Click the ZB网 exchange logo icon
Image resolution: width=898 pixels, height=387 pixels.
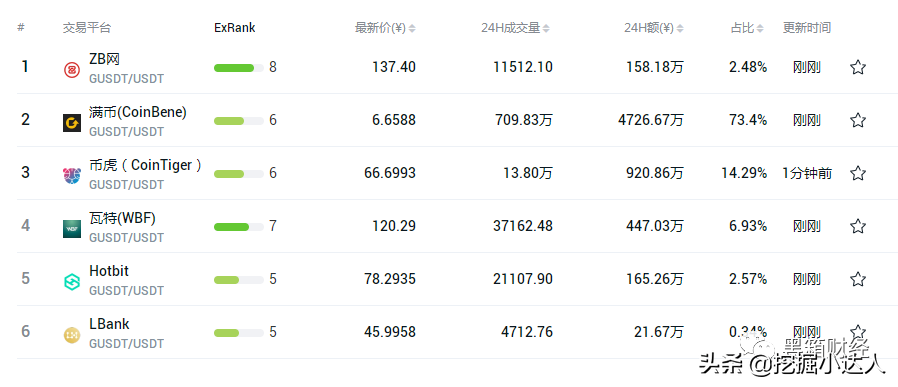tap(72, 70)
